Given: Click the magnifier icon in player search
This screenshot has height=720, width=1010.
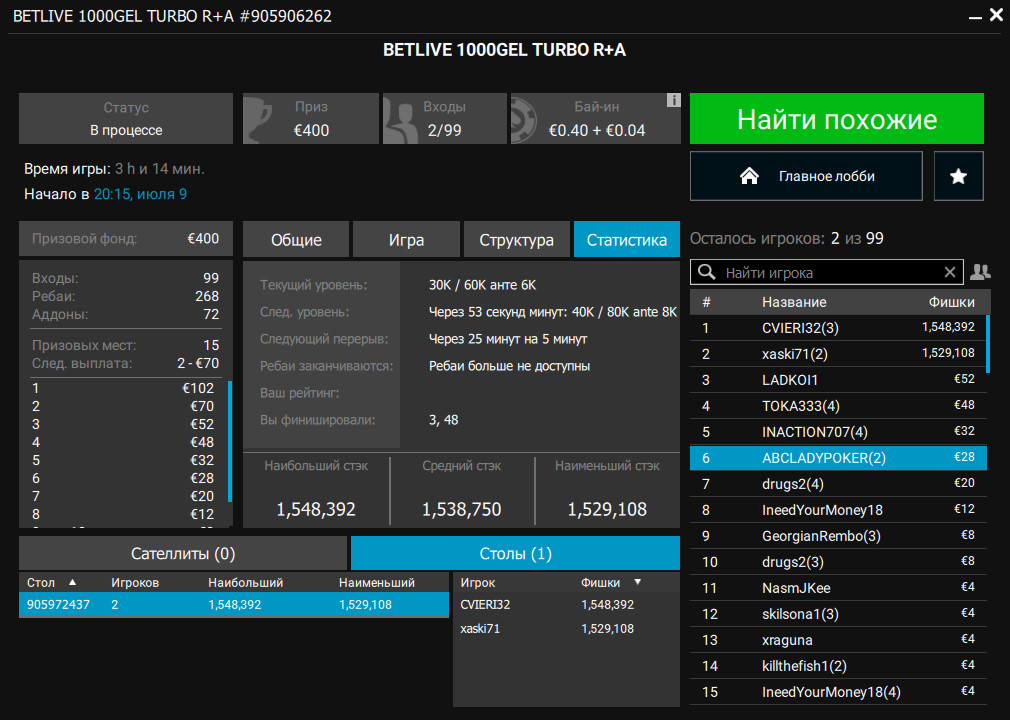Looking at the screenshot, I should [x=707, y=272].
